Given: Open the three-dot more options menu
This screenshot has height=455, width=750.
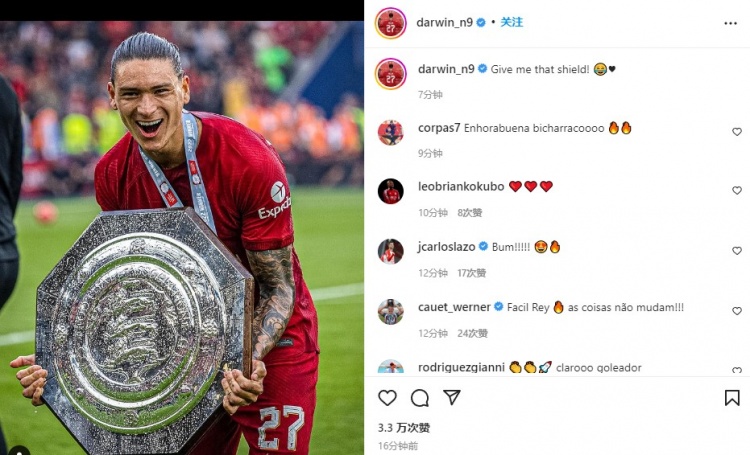Looking at the screenshot, I should [730, 23].
